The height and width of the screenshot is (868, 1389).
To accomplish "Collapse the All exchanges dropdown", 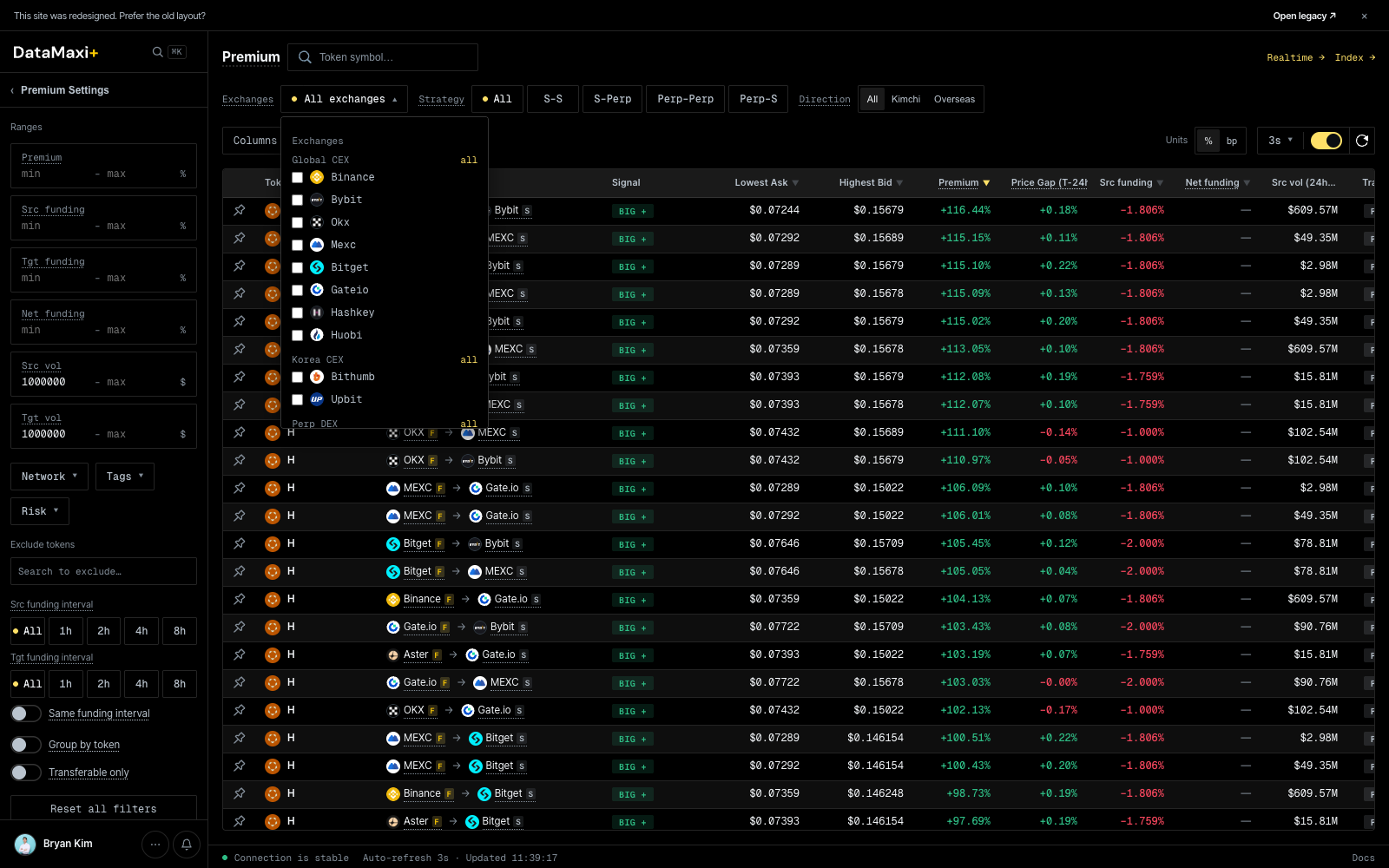I will pyautogui.click(x=345, y=99).
